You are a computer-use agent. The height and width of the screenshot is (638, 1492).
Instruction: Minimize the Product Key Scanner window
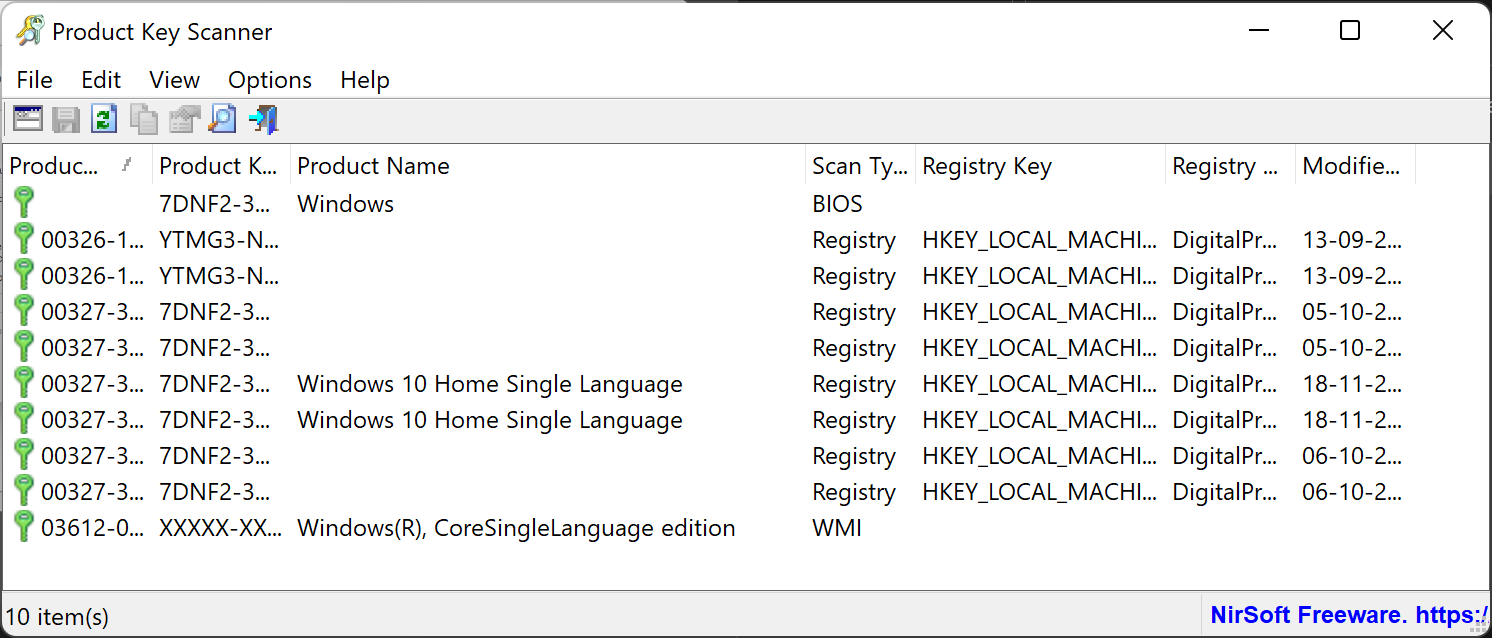tap(1258, 31)
